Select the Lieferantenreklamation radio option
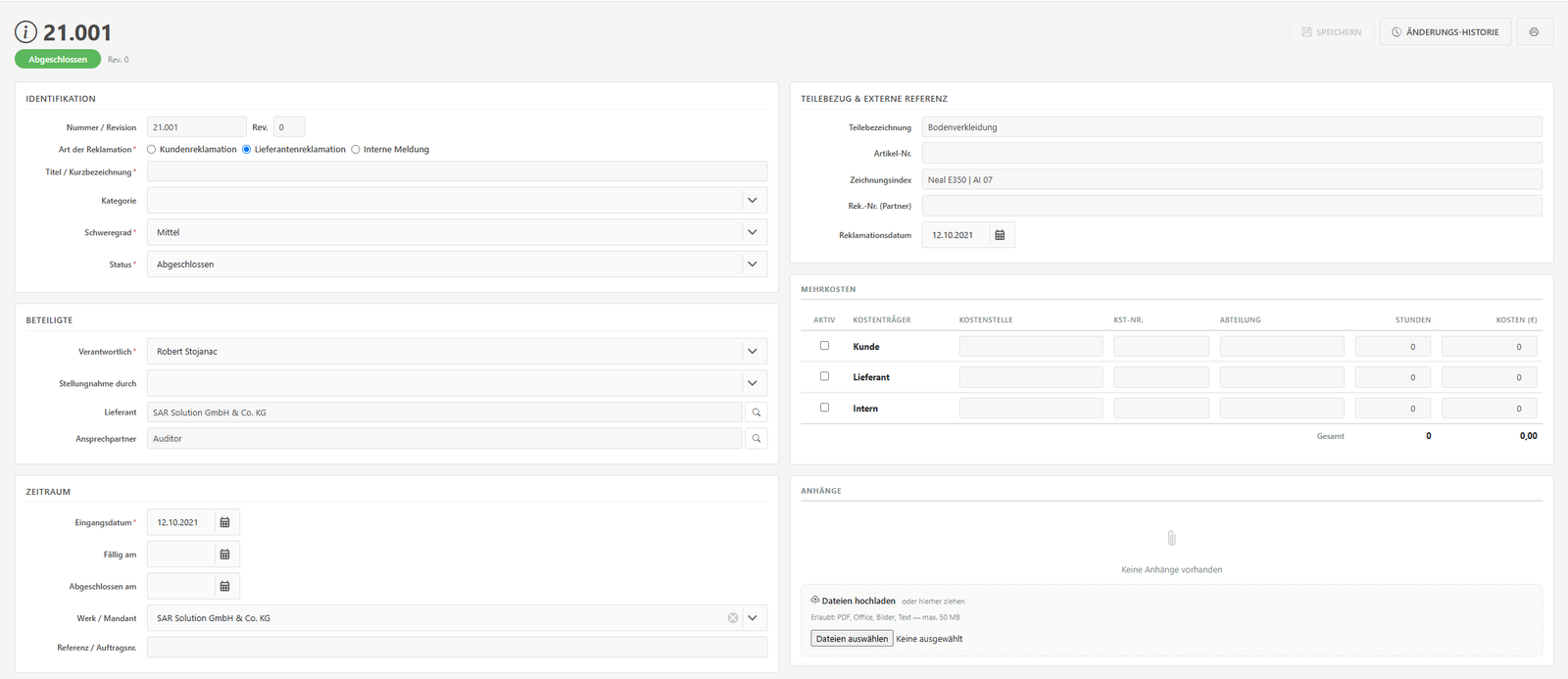This screenshot has width=1568, height=679. tap(246, 150)
